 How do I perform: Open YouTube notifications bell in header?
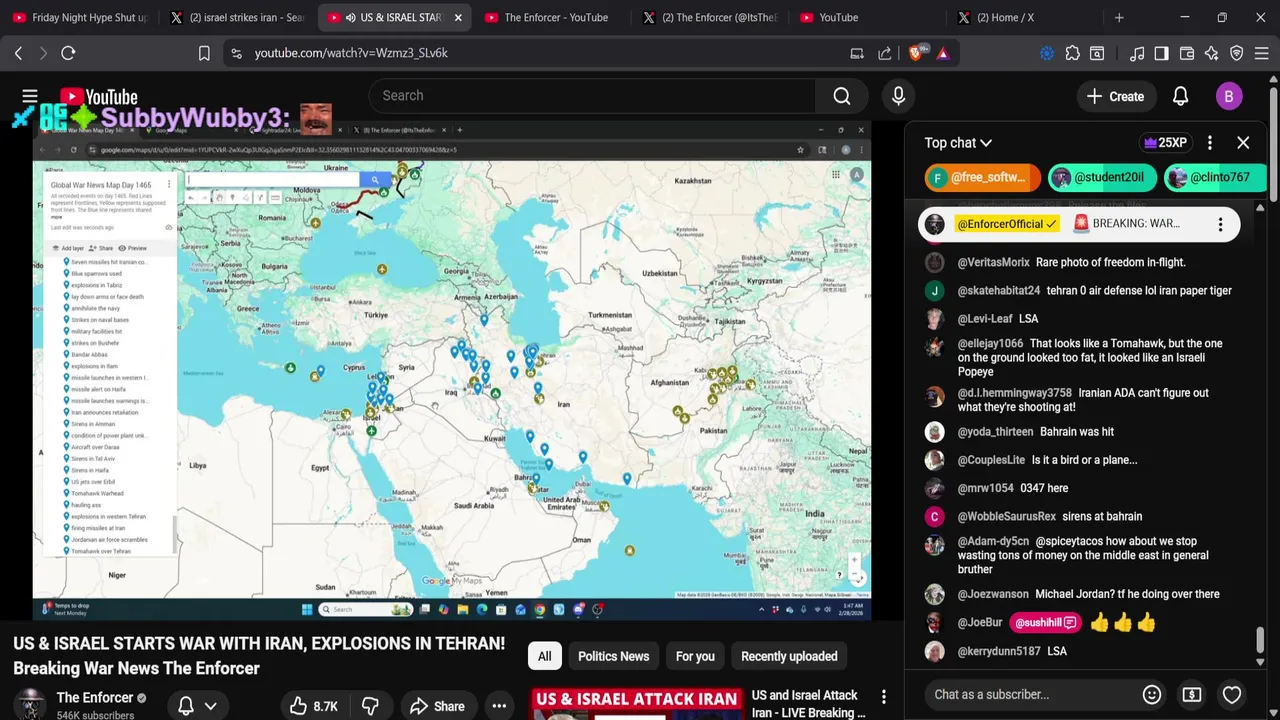(x=1180, y=96)
